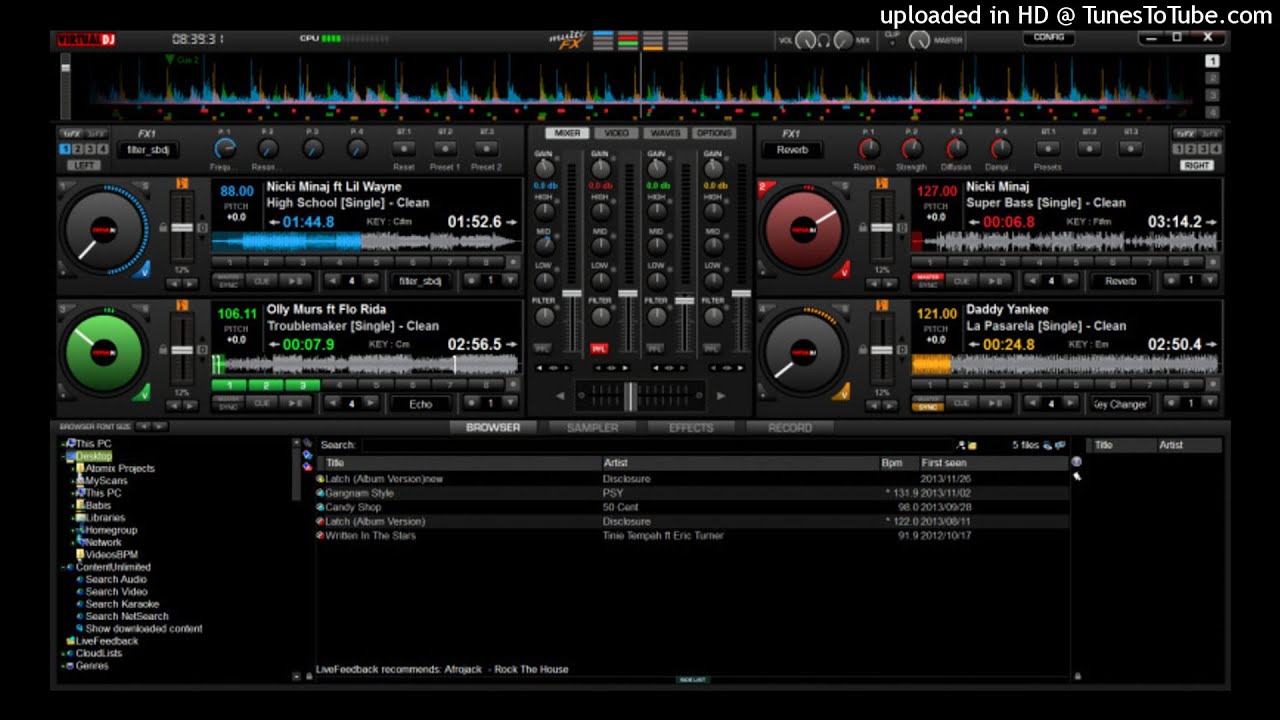
Task: Click the people icon next to the search bar
Action: tap(961, 445)
